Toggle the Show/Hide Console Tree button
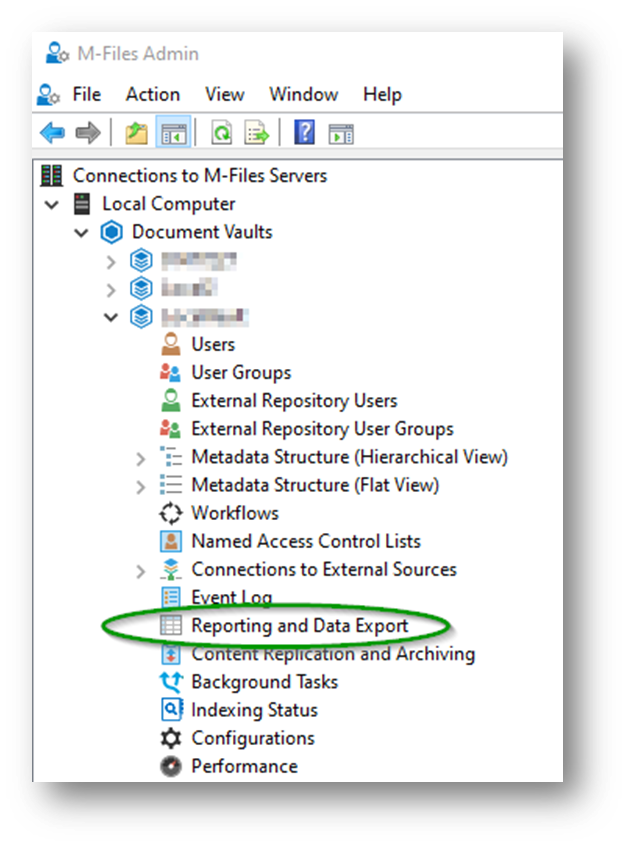This screenshot has width=628, height=847. 174,132
